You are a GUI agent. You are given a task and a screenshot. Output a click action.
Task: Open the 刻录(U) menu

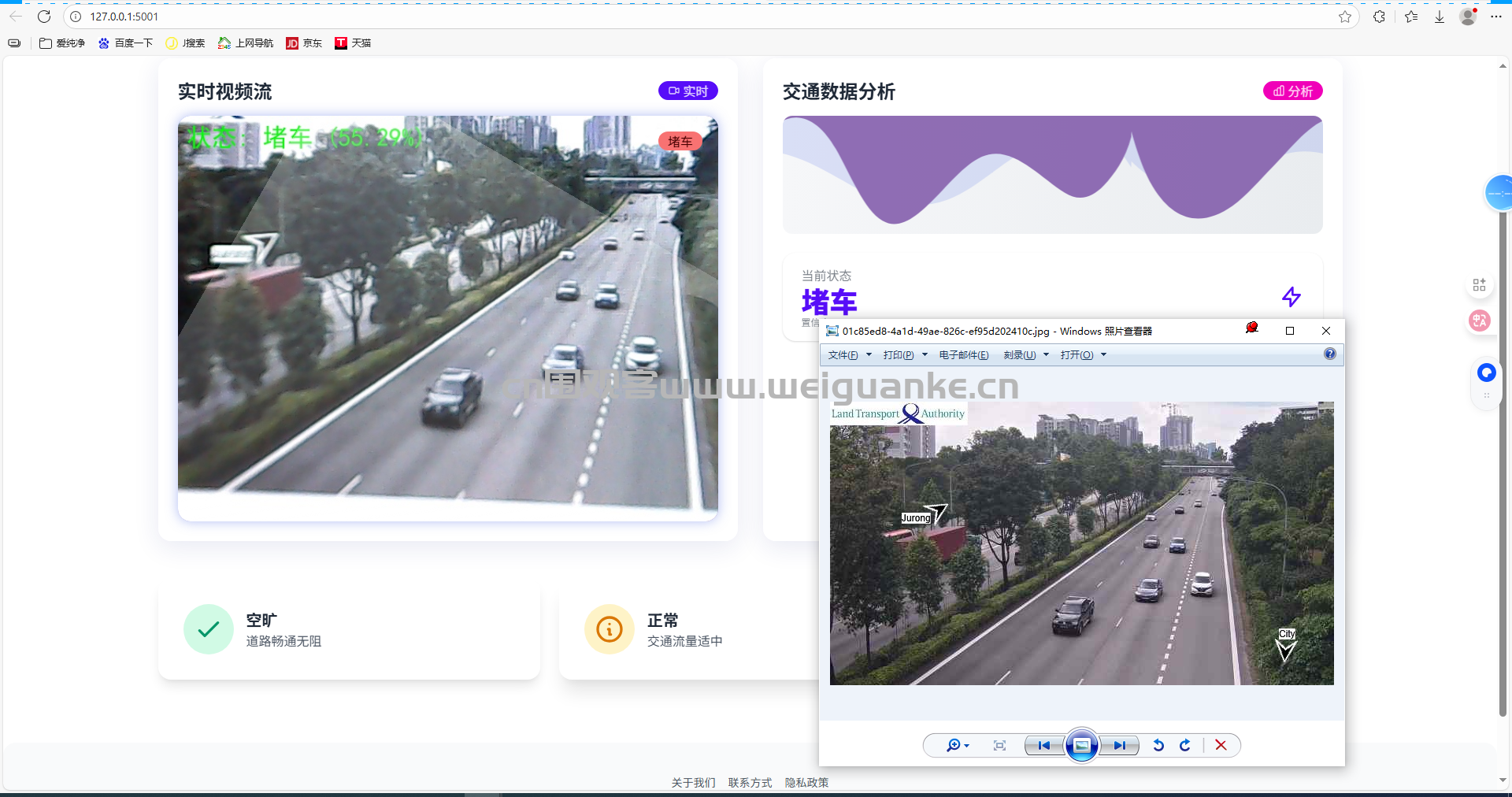click(x=1025, y=355)
